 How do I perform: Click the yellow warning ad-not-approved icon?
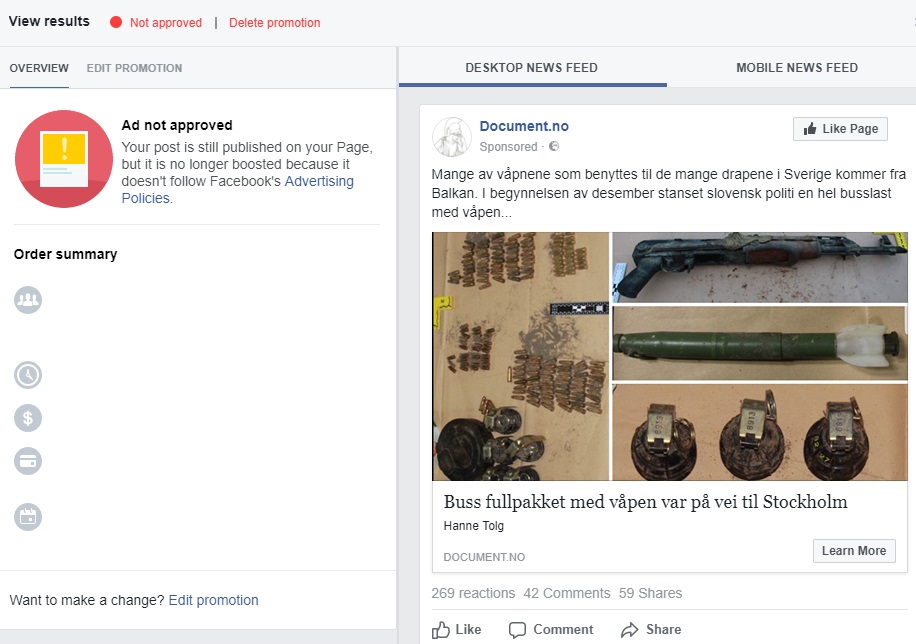tap(64, 159)
